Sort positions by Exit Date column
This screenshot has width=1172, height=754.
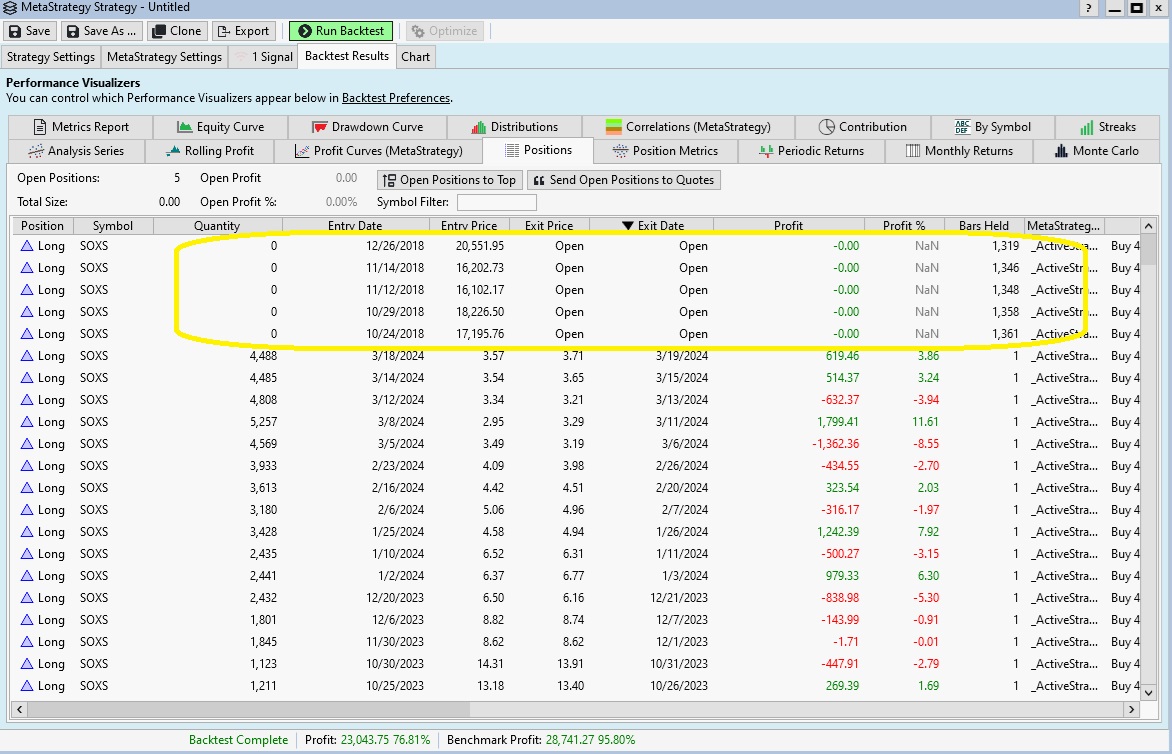point(652,226)
